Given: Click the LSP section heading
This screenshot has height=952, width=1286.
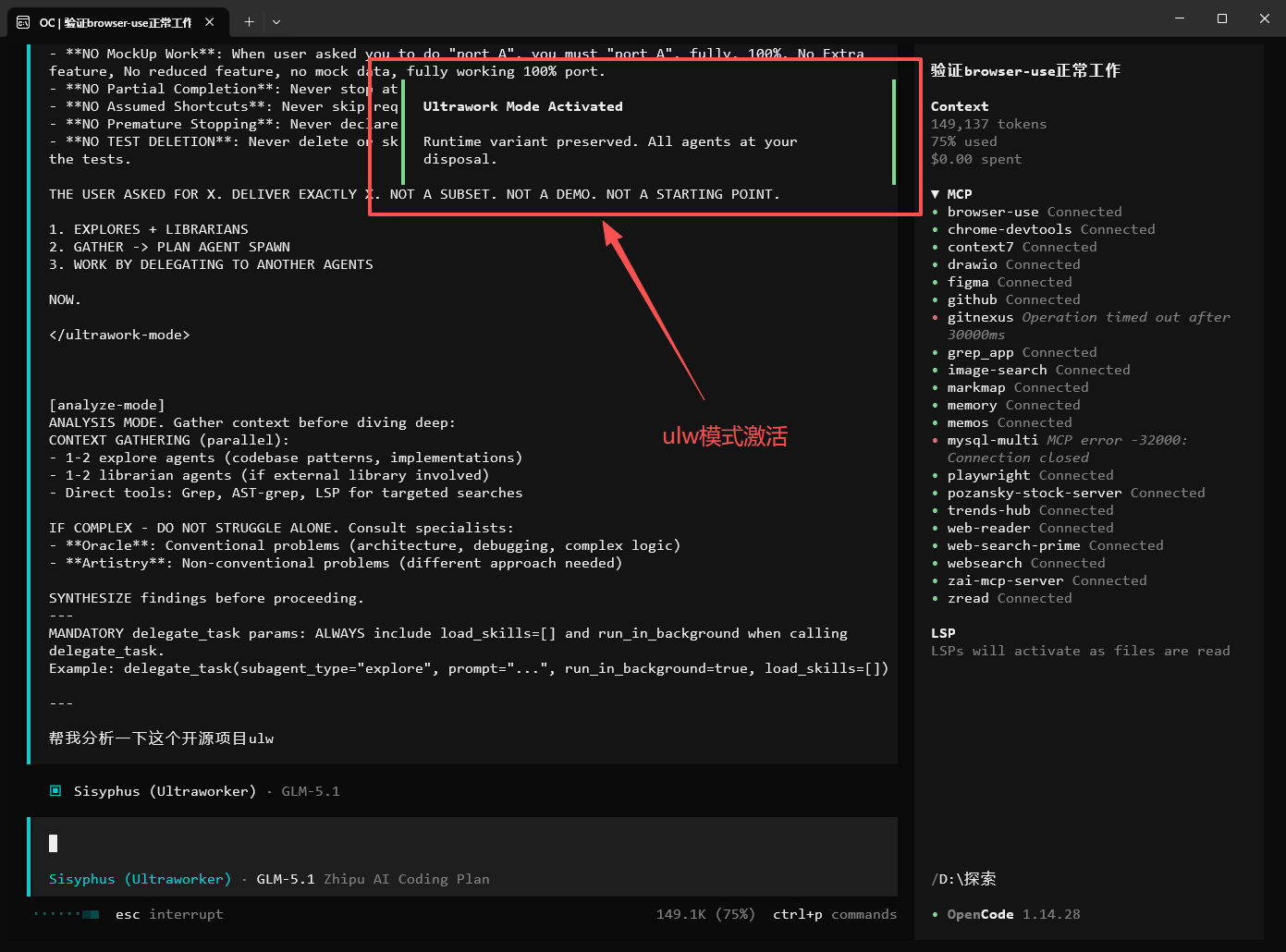Looking at the screenshot, I should (943, 633).
